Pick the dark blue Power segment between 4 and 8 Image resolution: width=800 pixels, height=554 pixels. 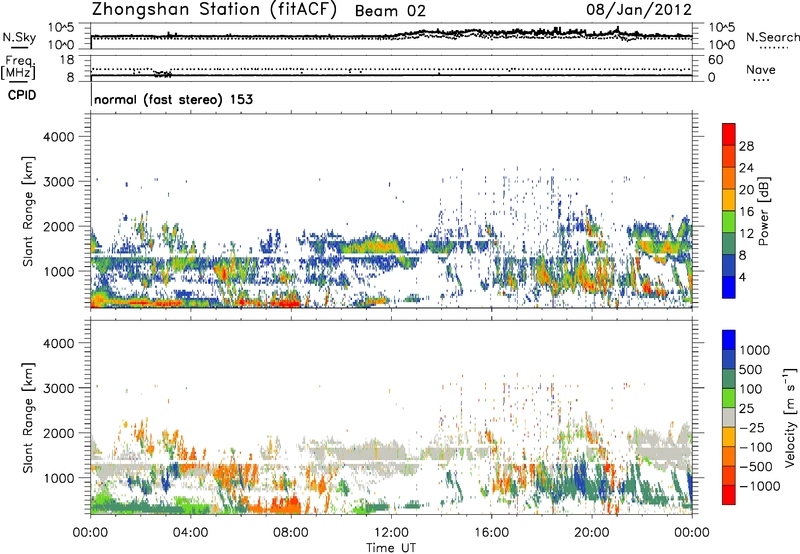729,265
